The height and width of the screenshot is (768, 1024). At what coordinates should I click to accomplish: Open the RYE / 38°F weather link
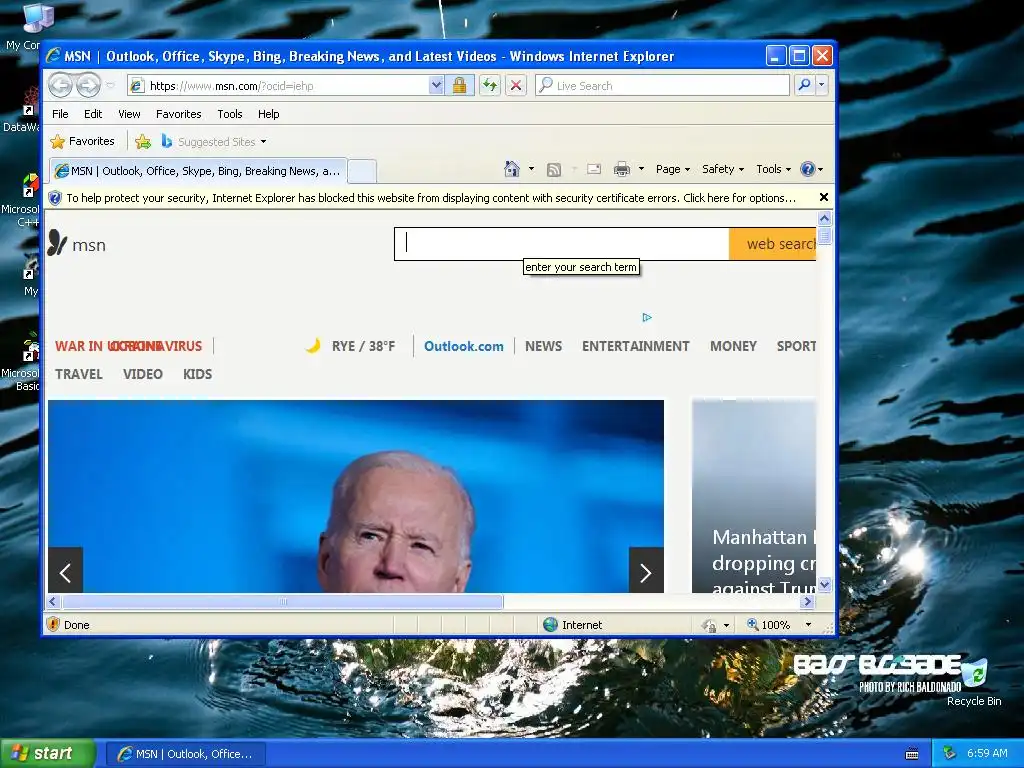click(351, 346)
